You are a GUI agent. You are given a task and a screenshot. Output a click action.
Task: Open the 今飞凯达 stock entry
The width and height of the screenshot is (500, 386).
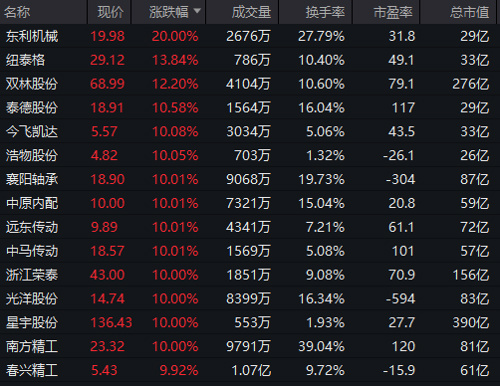tap(250, 132)
